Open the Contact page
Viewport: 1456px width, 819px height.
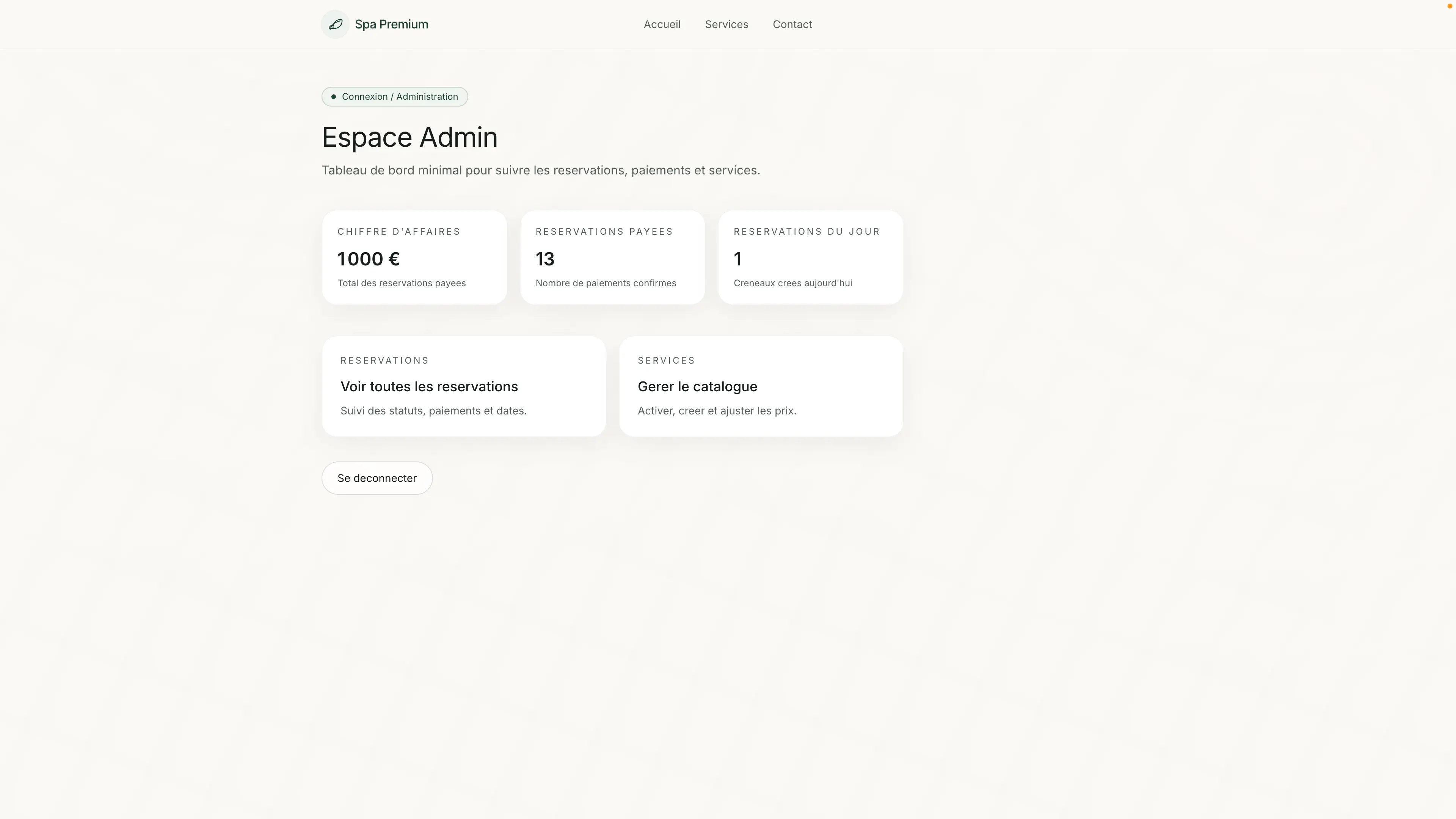[792, 24]
